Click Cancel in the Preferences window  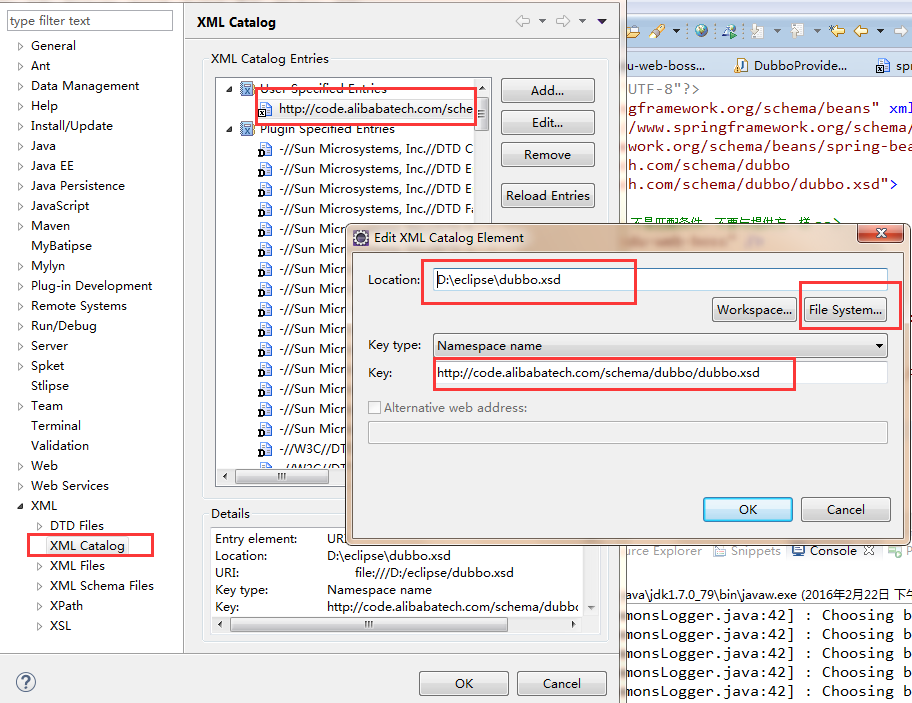pyautogui.click(x=561, y=683)
